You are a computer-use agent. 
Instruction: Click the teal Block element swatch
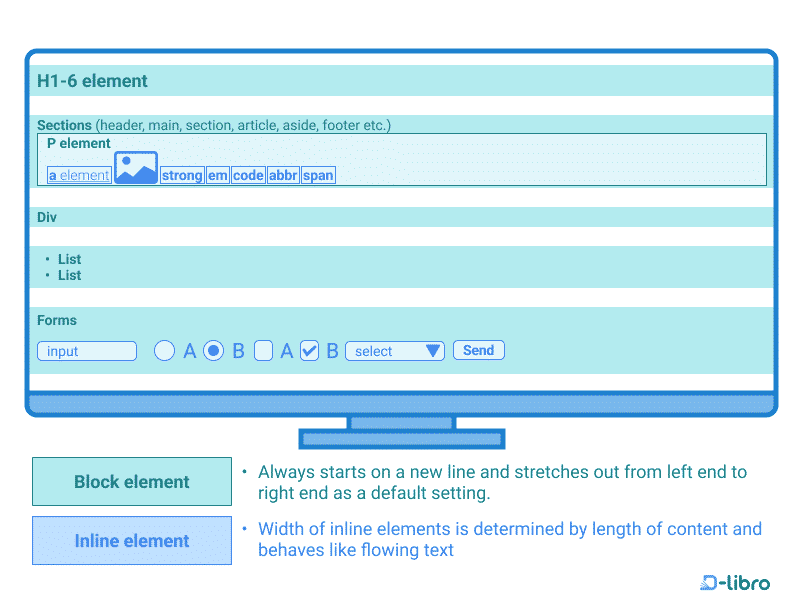pos(131,481)
